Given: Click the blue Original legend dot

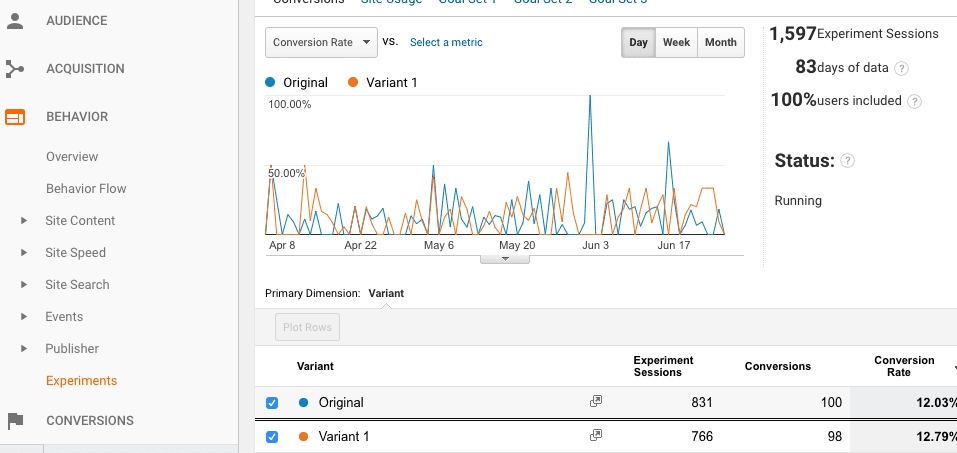Looking at the screenshot, I should (x=270, y=82).
